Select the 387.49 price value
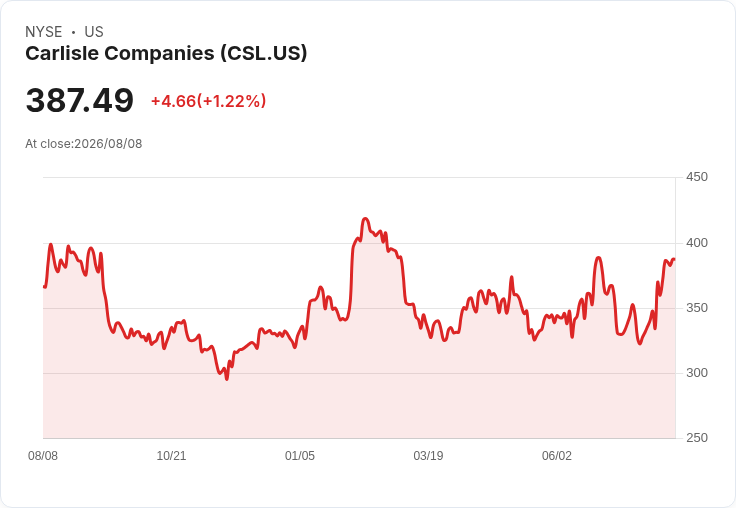The image size is (736, 508). coord(80,100)
